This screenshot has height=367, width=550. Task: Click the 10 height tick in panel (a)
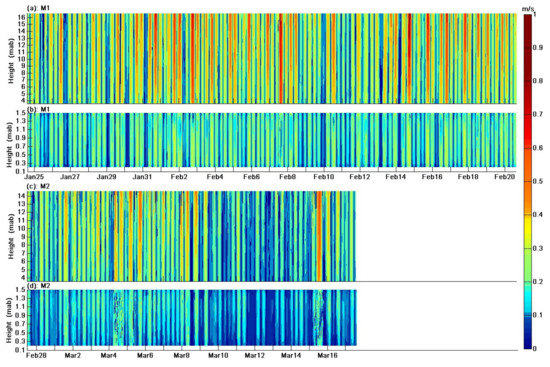22,59
